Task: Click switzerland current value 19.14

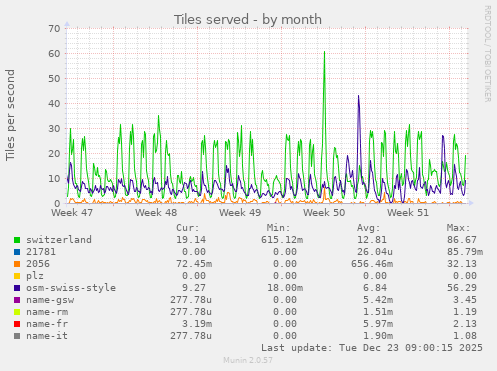Action: point(191,240)
